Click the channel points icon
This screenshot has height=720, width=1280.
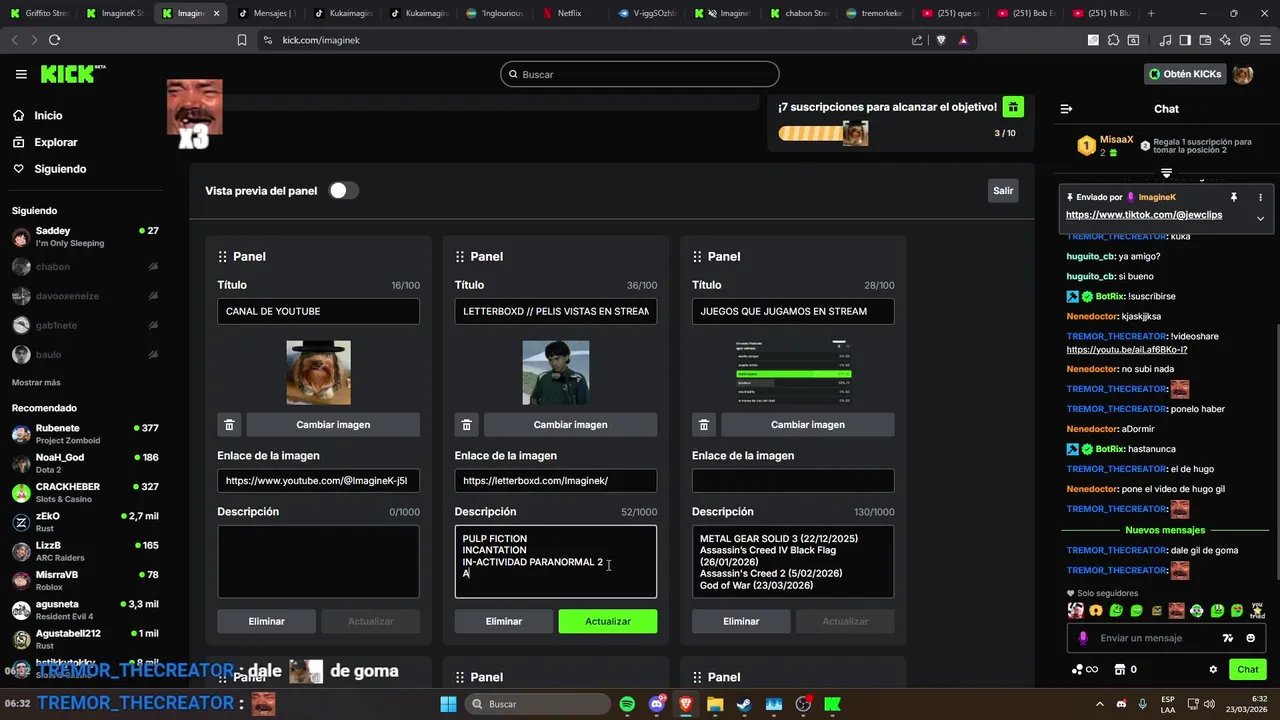pos(1076,670)
